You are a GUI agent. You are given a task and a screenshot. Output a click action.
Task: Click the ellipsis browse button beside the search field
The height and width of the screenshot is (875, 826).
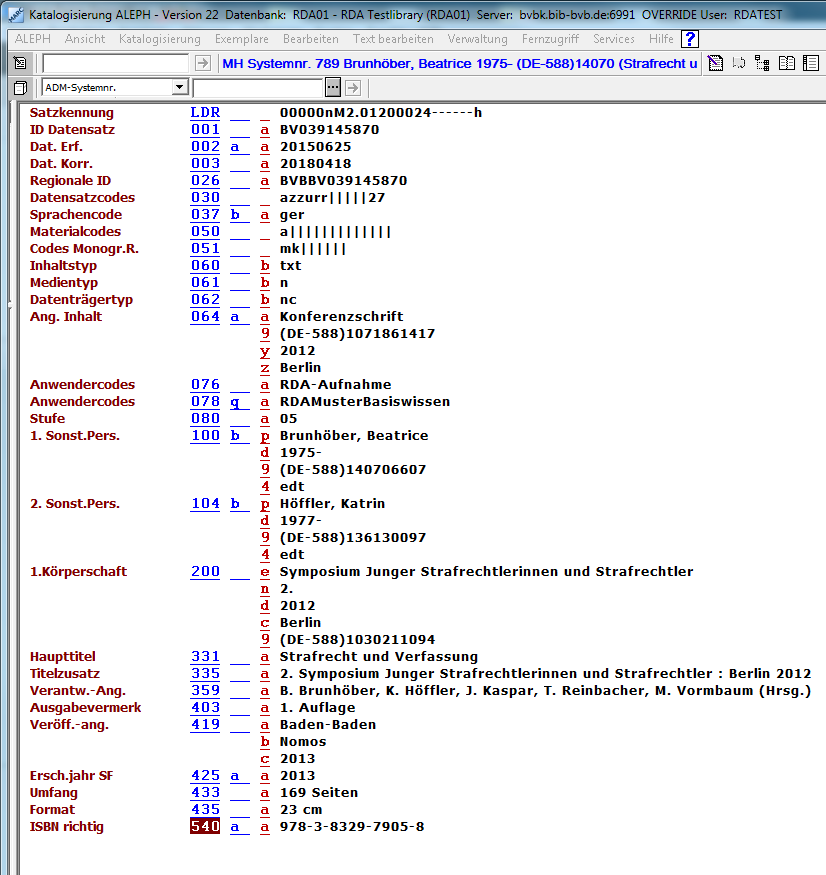[x=333, y=88]
